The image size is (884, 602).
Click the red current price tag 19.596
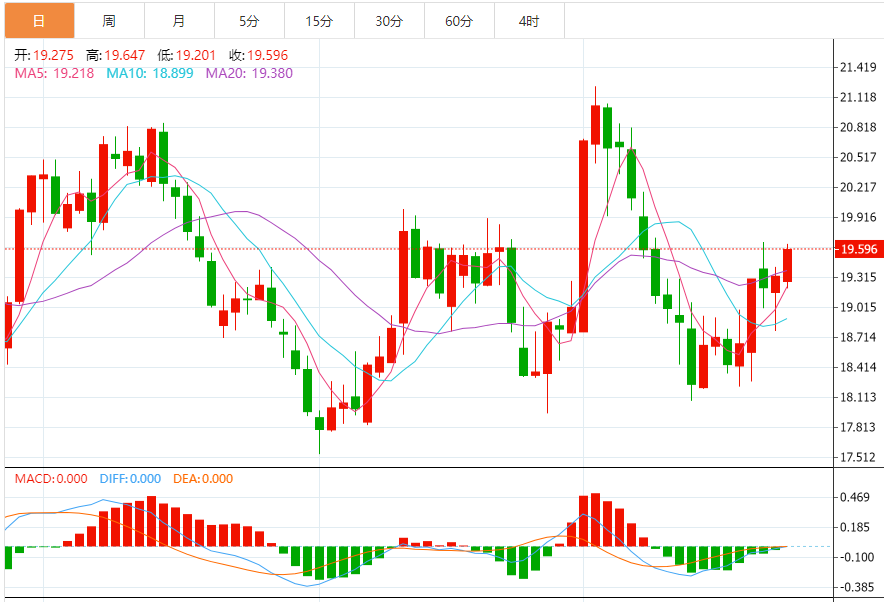coord(859,249)
